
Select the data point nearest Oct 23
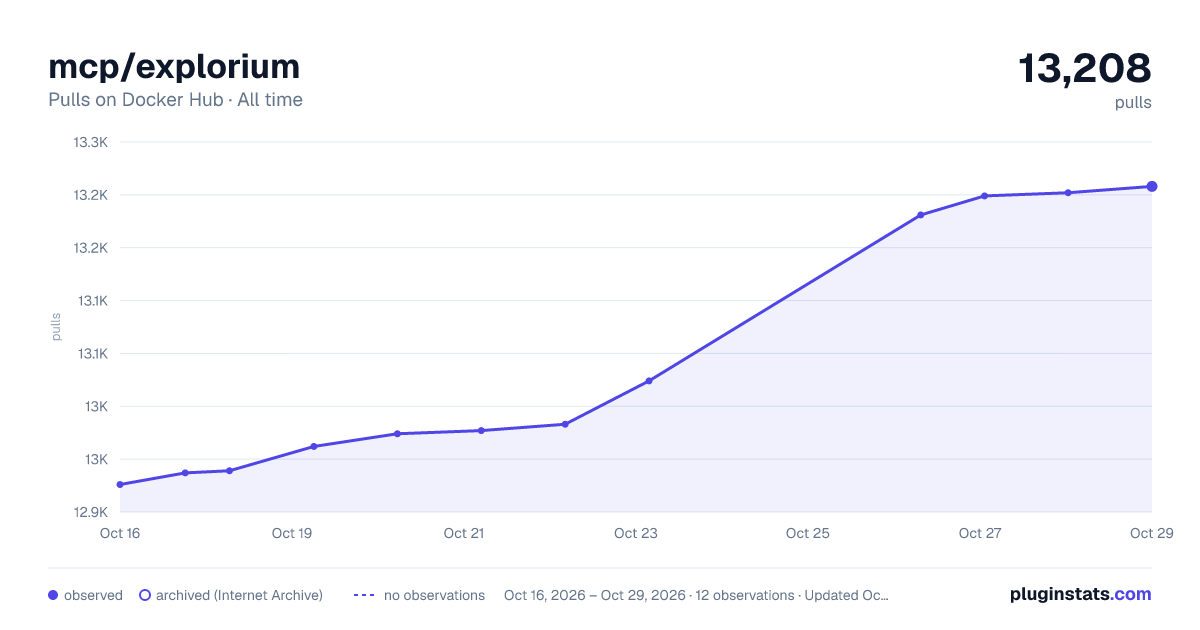(x=649, y=381)
